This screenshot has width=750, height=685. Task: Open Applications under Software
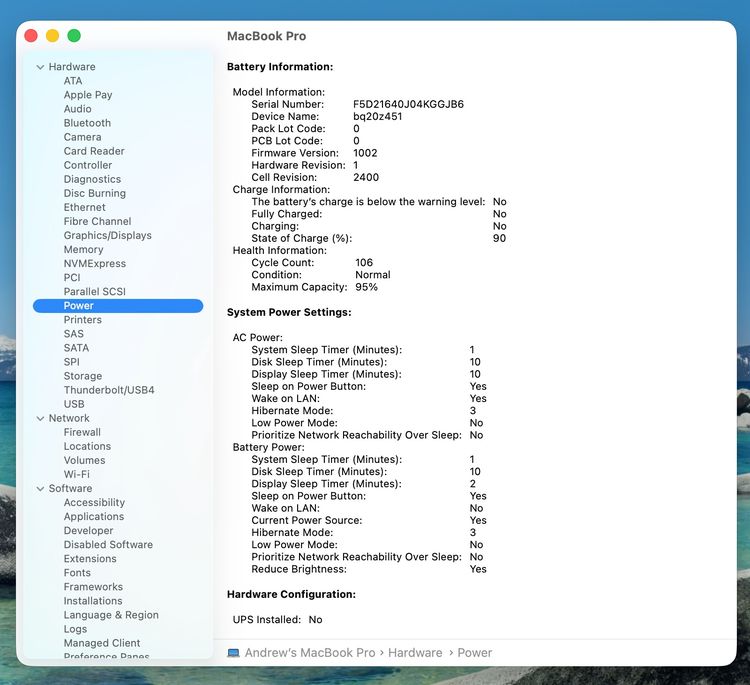[x=94, y=517]
